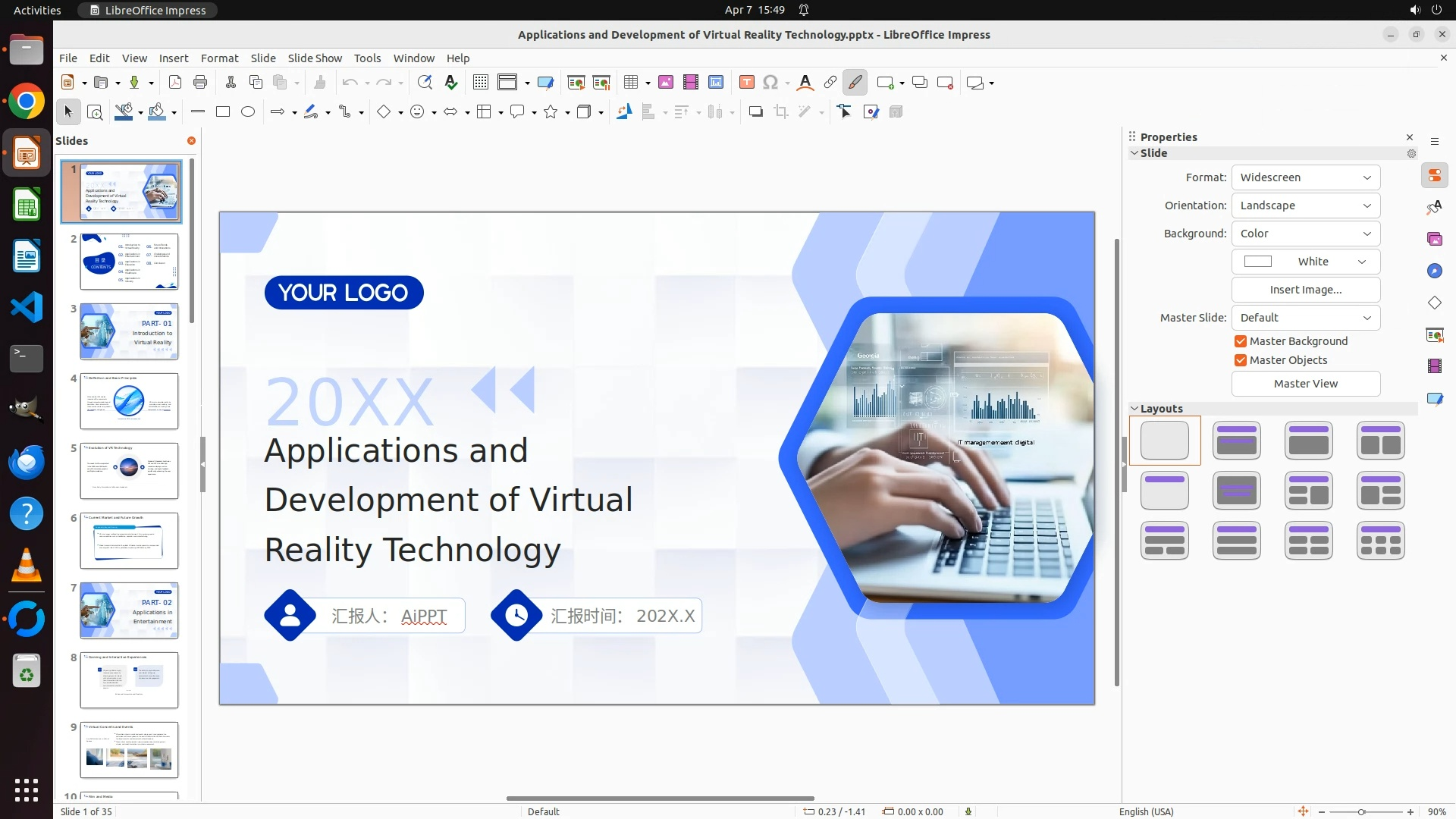Click the Crop Image tool icon
Image resolution: width=1456 pixels, height=819 pixels.
pos(781,112)
